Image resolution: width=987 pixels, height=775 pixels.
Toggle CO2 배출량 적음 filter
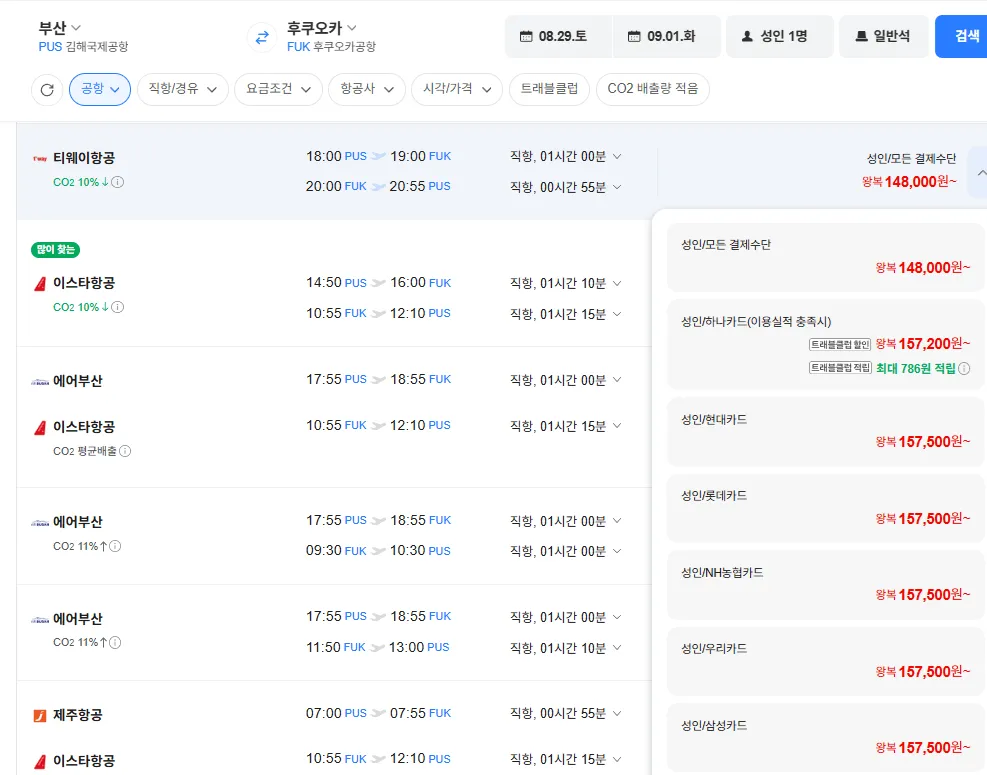coord(653,89)
